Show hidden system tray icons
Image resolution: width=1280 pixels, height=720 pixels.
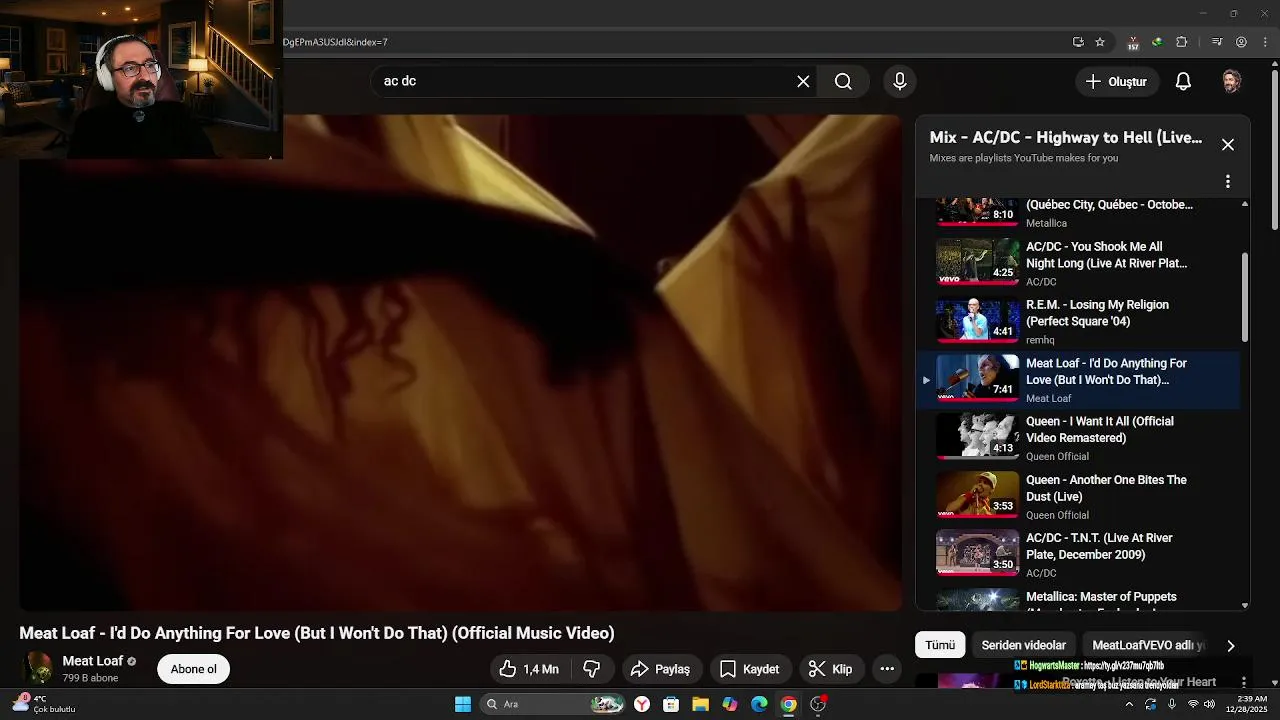point(1129,704)
